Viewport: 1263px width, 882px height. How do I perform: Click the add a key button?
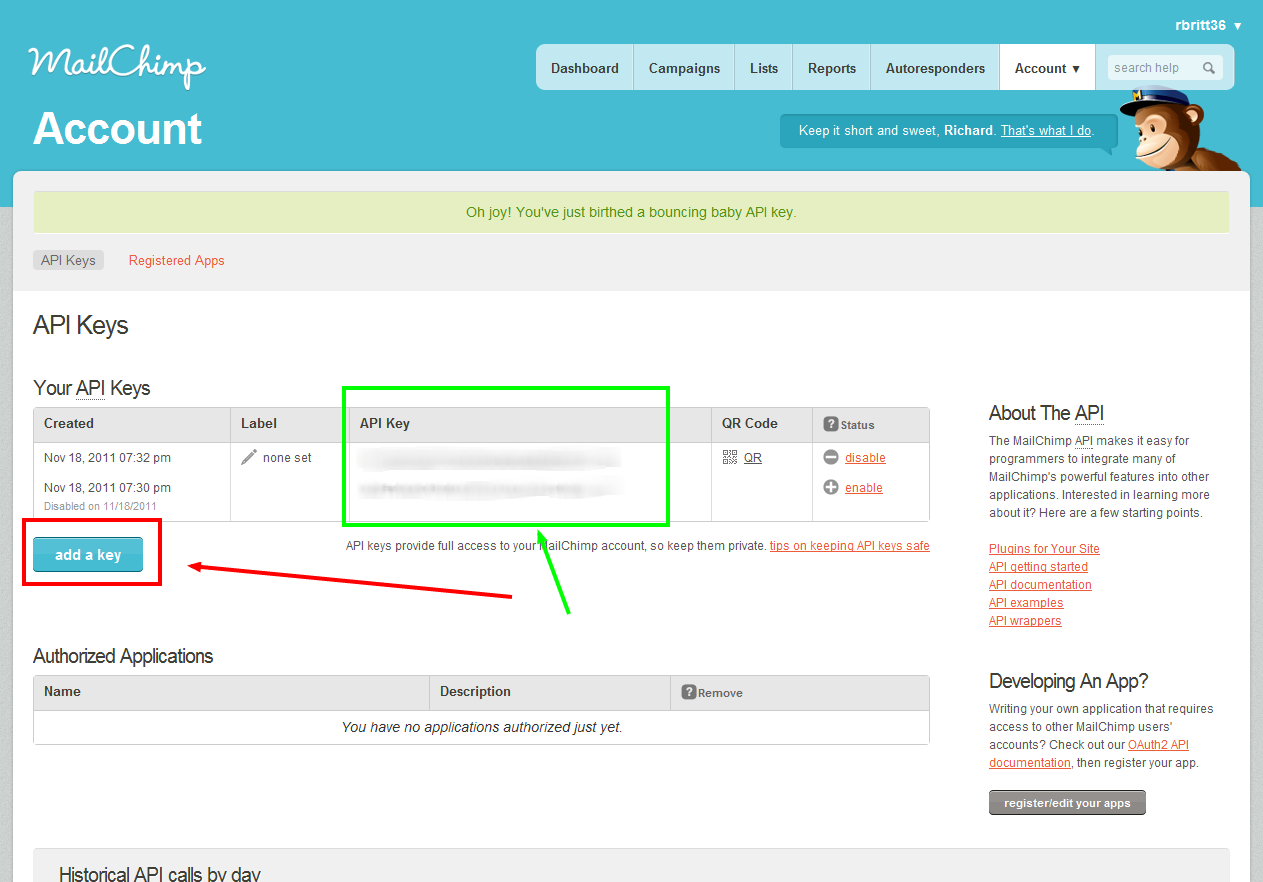pyautogui.click(x=88, y=554)
